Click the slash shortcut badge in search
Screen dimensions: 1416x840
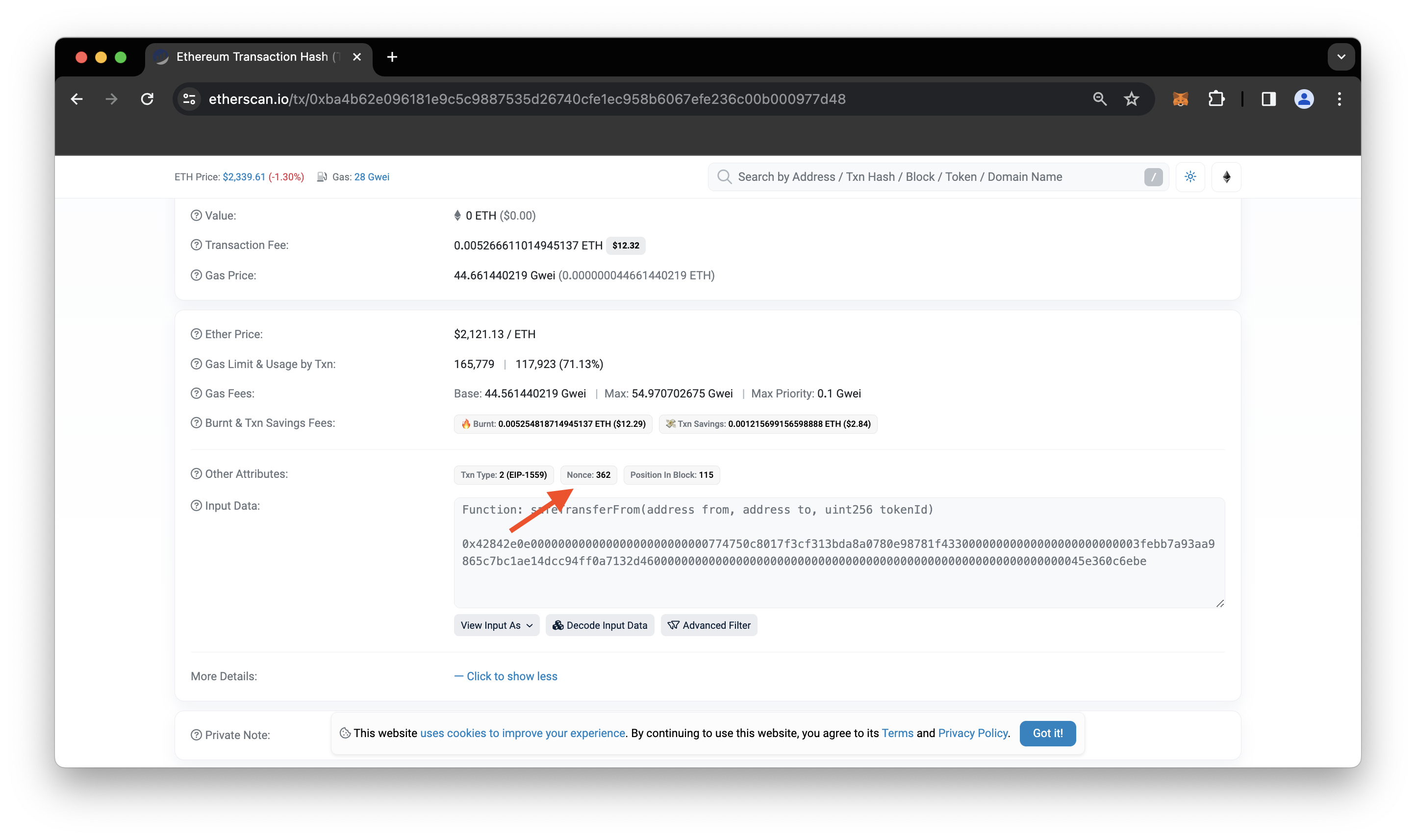(1153, 176)
